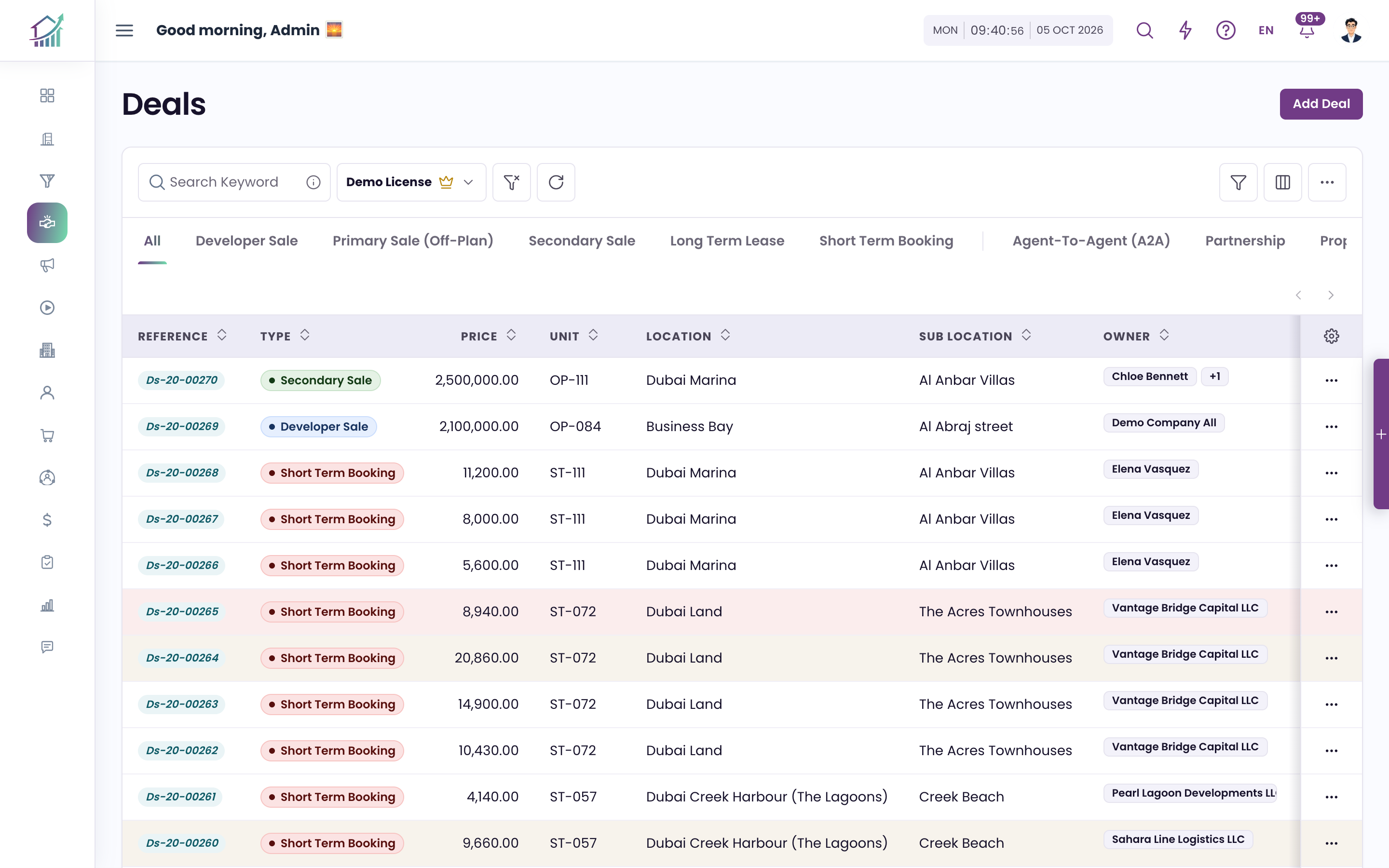Expand the purple side panel plus tab
Viewport: 1389px width, 868px height.
click(x=1381, y=434)
